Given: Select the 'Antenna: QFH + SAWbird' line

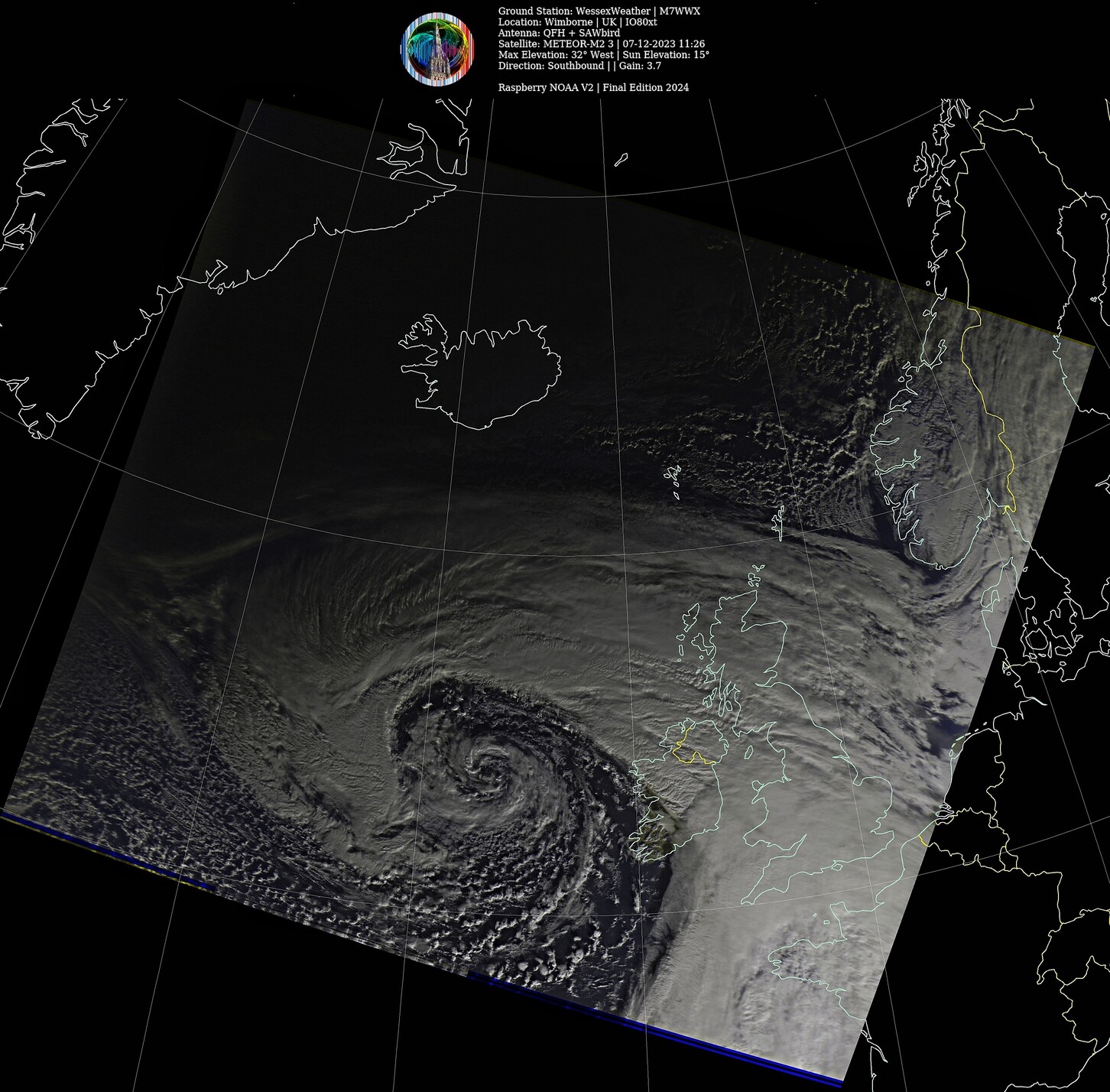Looking at the screenshot, I should coord(559,33).
